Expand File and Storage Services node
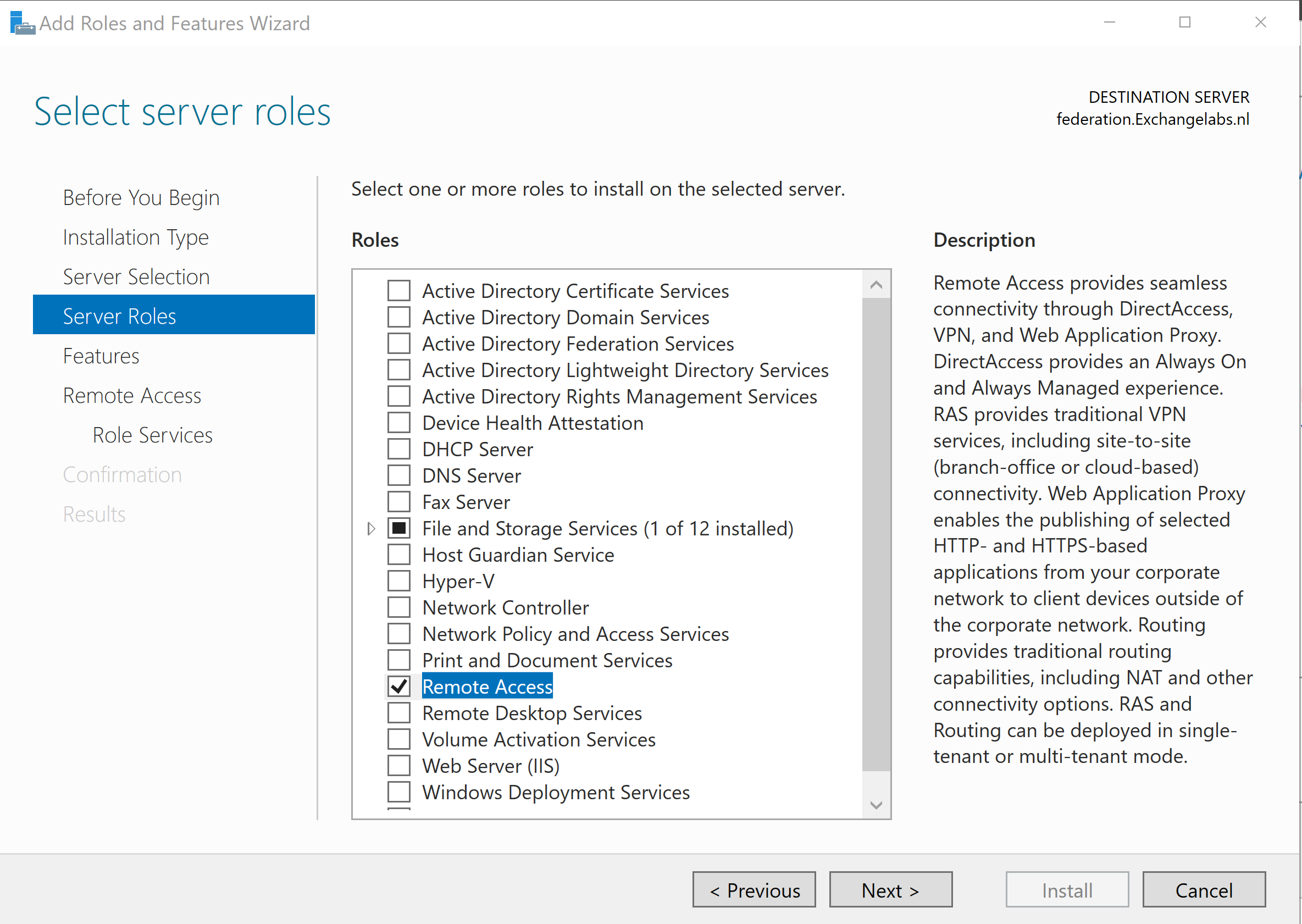This screenshot has height=924, width=1302. tap(371, 529)
